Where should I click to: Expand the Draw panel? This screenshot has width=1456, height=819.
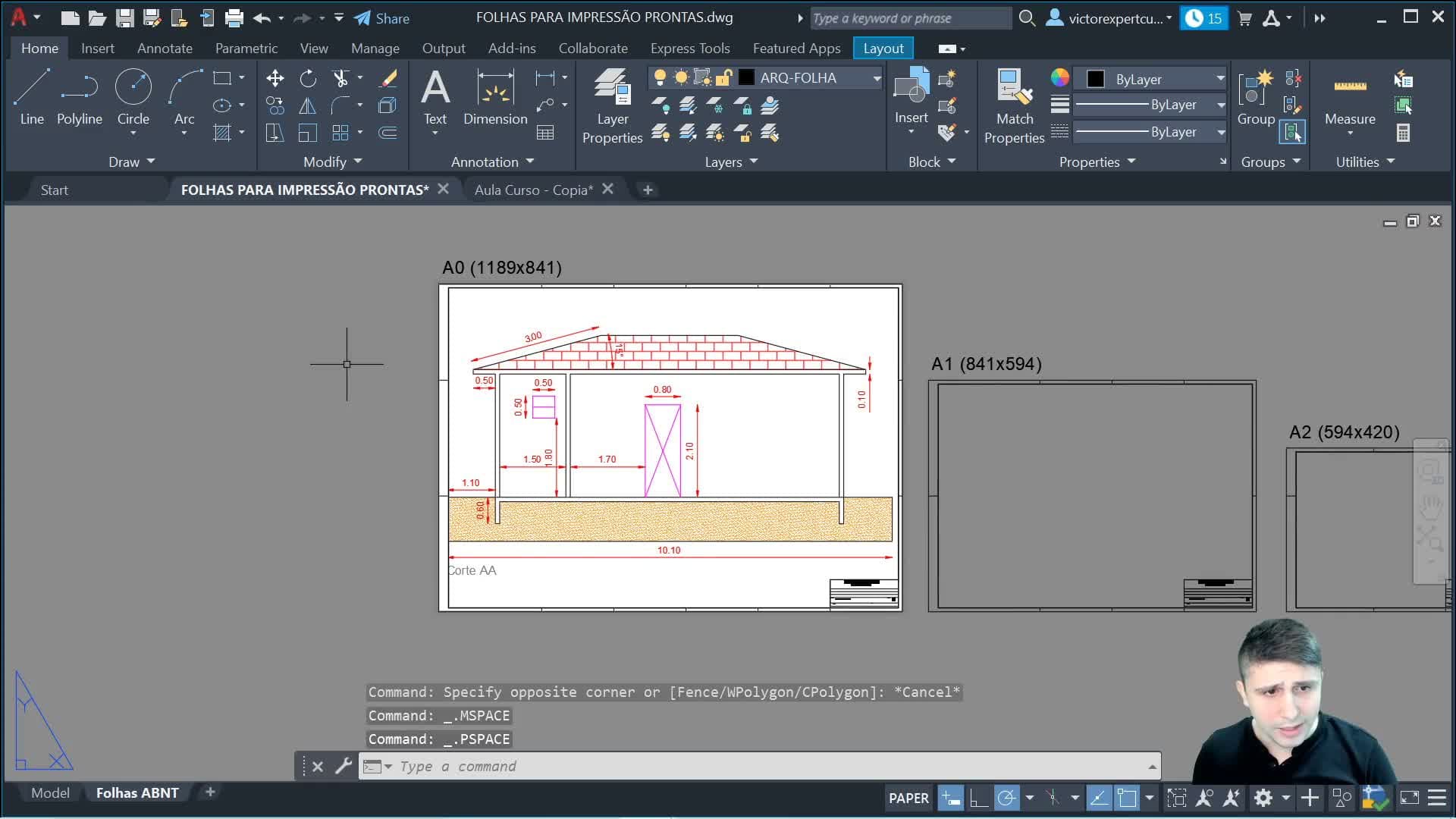(x=131, y=162)
